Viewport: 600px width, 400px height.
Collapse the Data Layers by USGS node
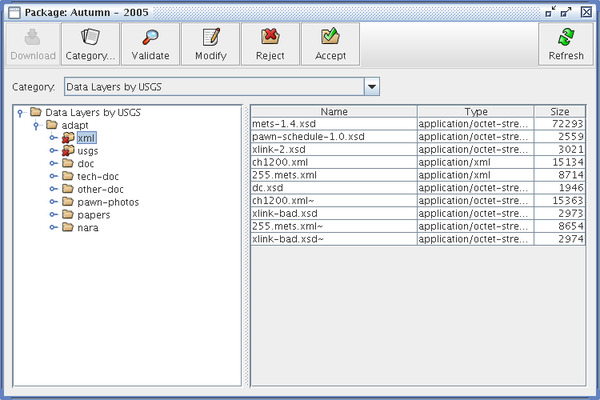(20, 113)
